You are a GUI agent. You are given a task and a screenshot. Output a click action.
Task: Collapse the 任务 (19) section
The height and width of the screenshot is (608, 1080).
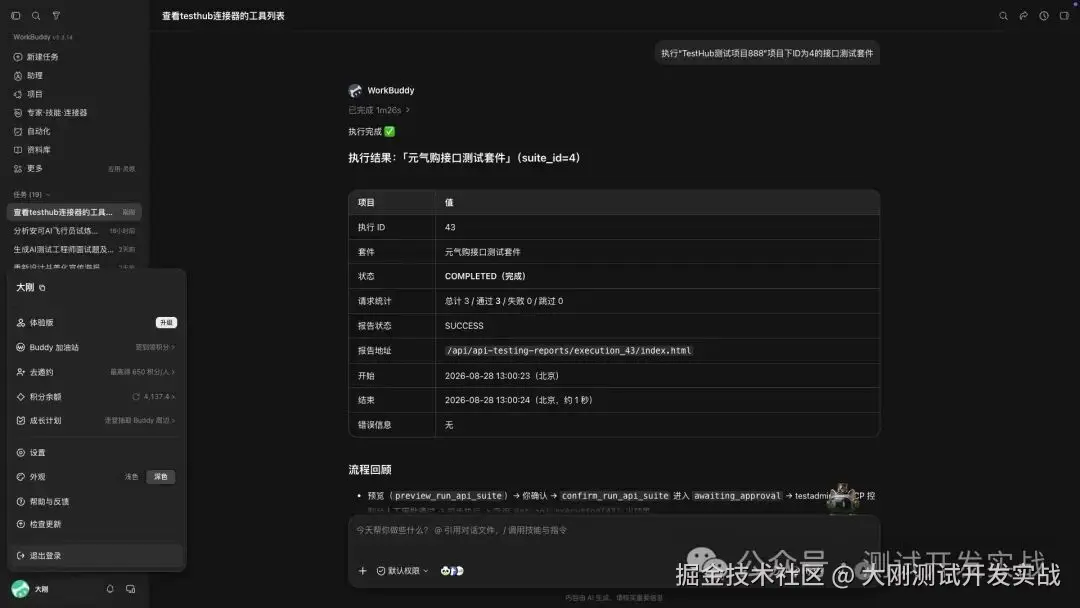[x=32, y=195]
